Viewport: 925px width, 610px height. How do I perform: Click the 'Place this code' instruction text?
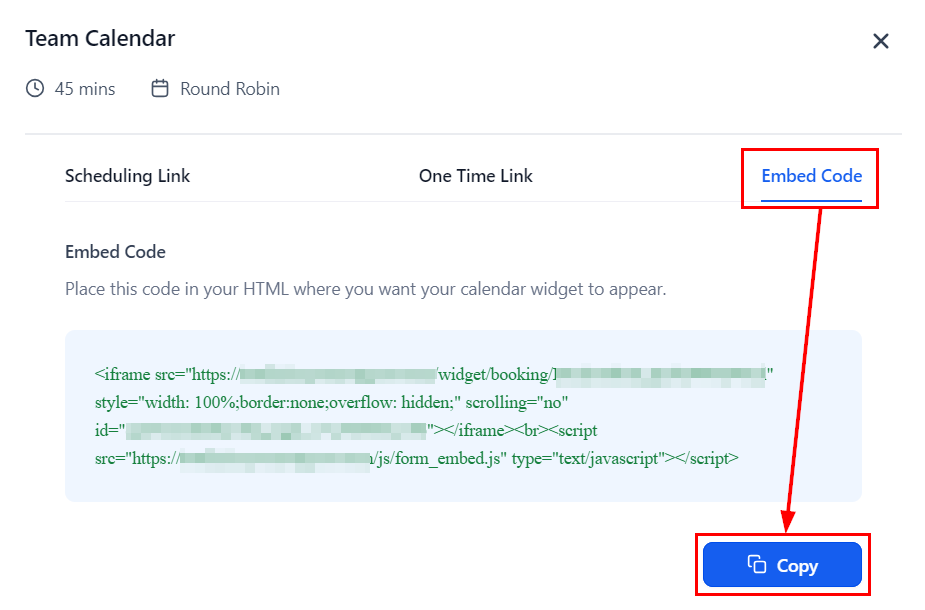pos(365,290)
